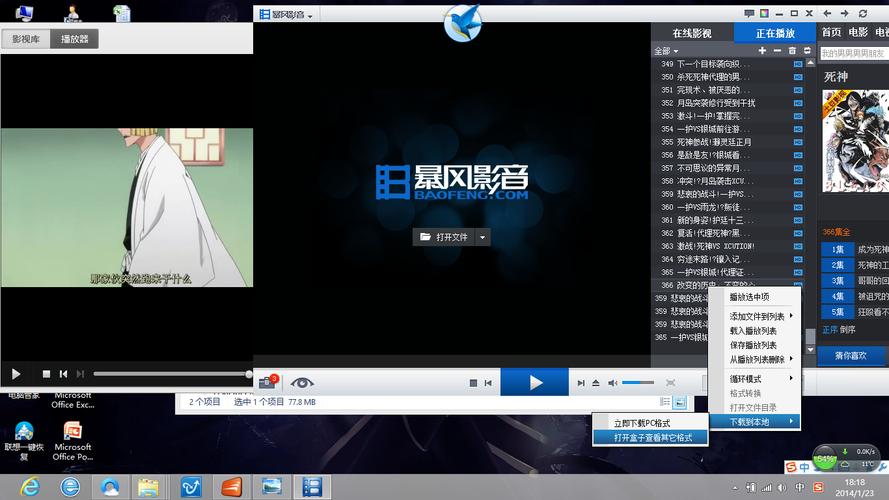Open the 死神 poster thumbnail
The height and width of the screenshot is (500, 889).
pos(856,141)
